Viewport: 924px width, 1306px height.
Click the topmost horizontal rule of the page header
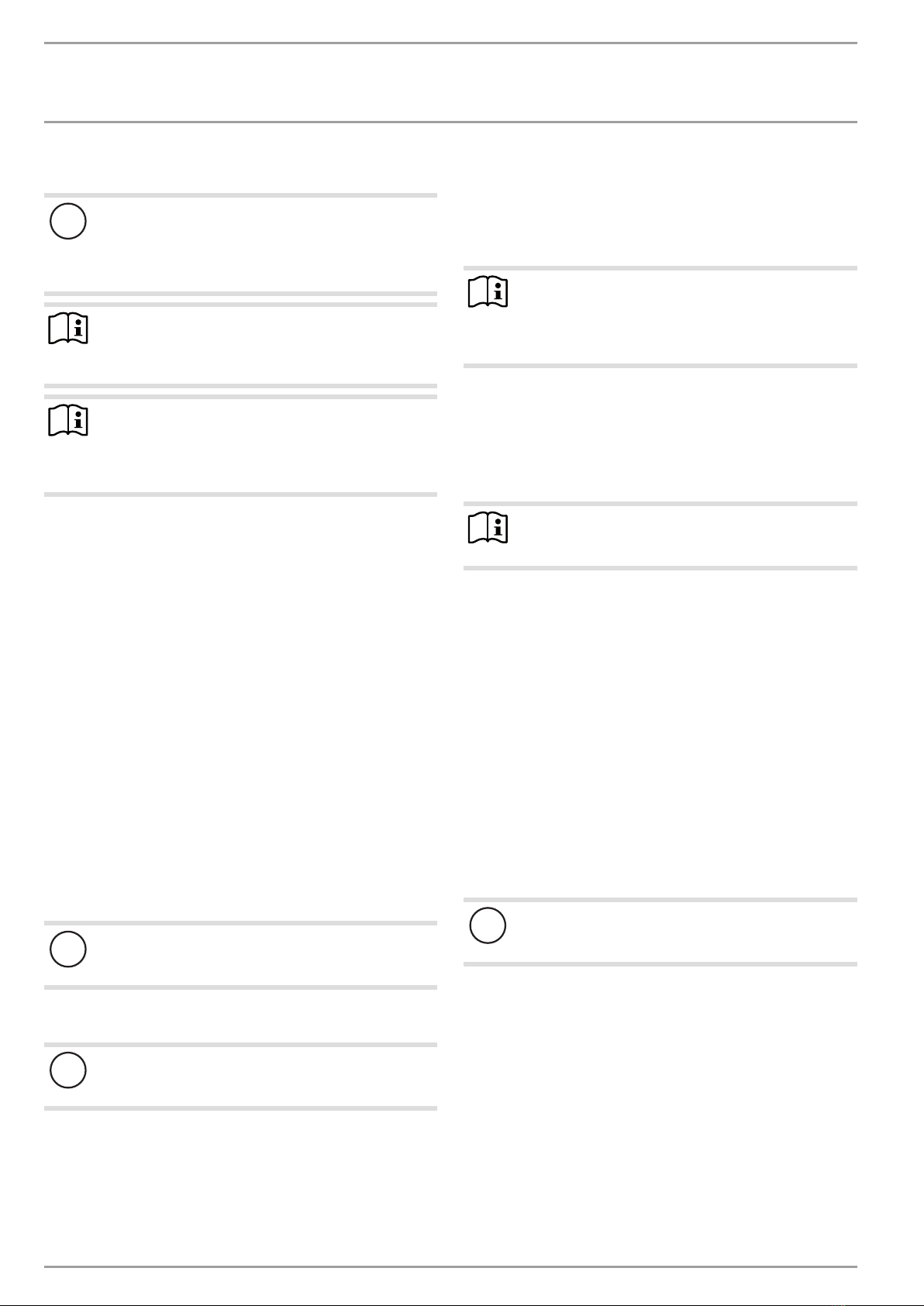click(x=450, y=43)
